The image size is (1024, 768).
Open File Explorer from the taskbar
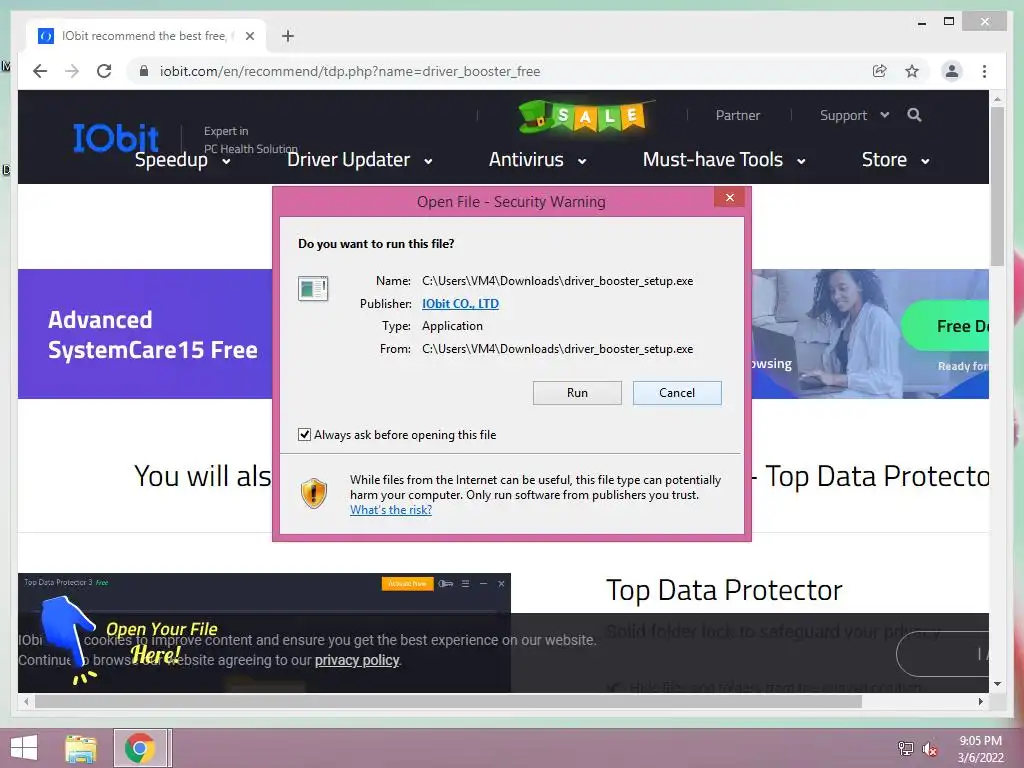(81, 748)
